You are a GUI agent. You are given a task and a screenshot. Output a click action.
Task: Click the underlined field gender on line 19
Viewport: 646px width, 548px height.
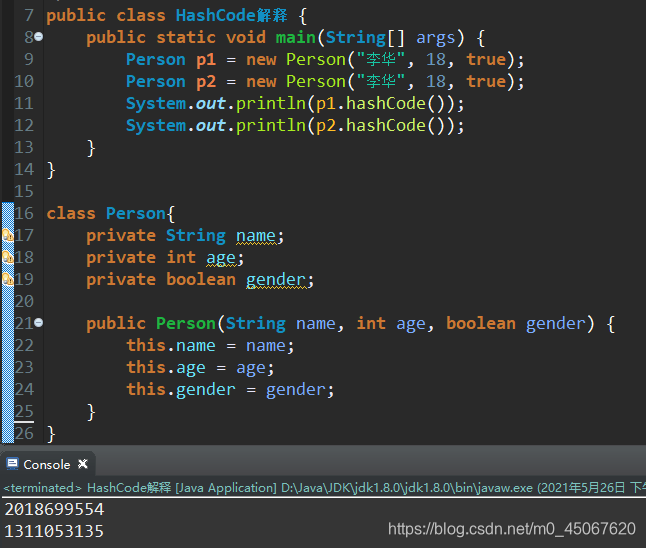pos(276,280)
